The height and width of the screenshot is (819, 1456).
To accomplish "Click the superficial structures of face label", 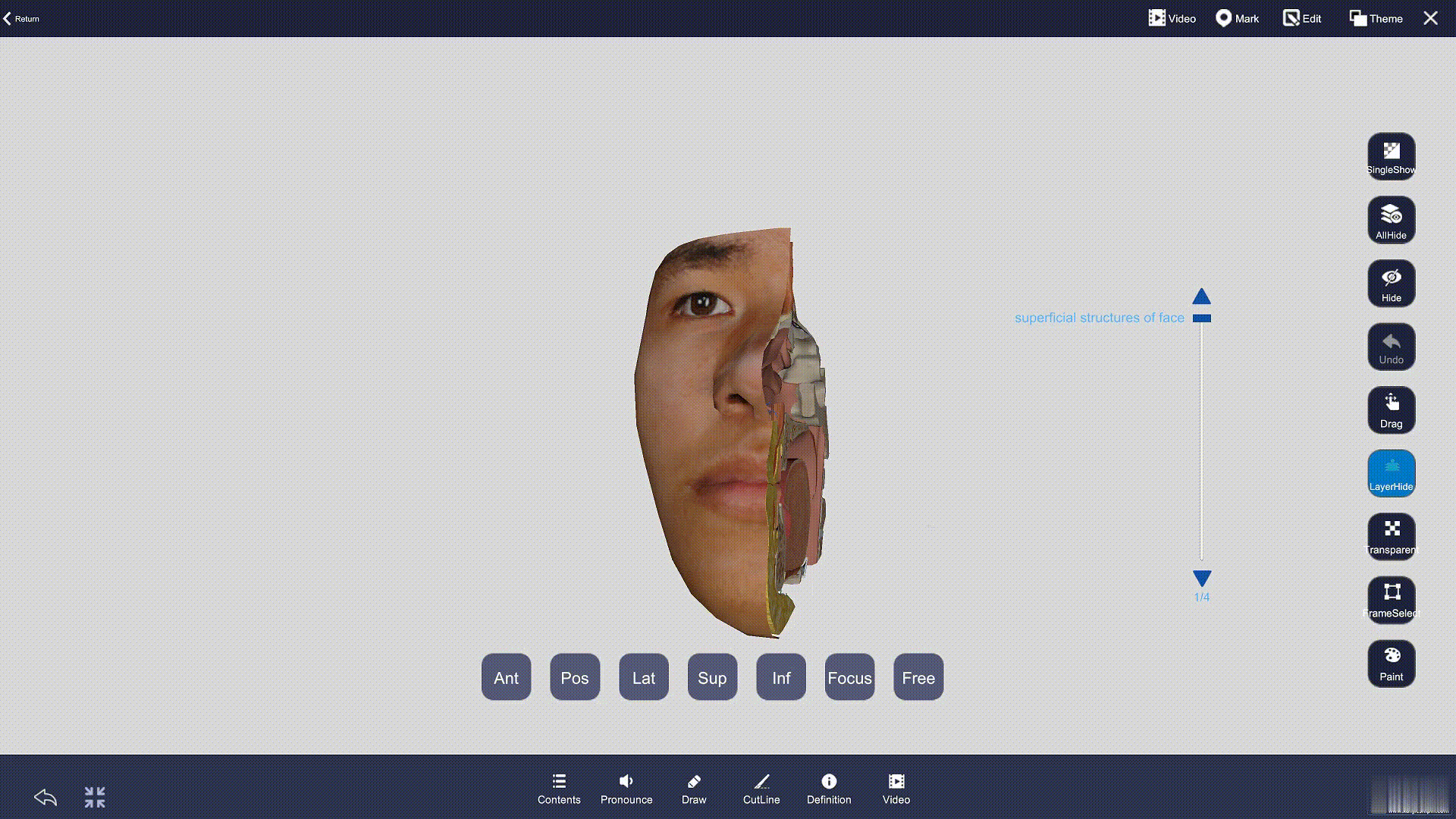I will pyautogui.click(x=1099, y=318).
